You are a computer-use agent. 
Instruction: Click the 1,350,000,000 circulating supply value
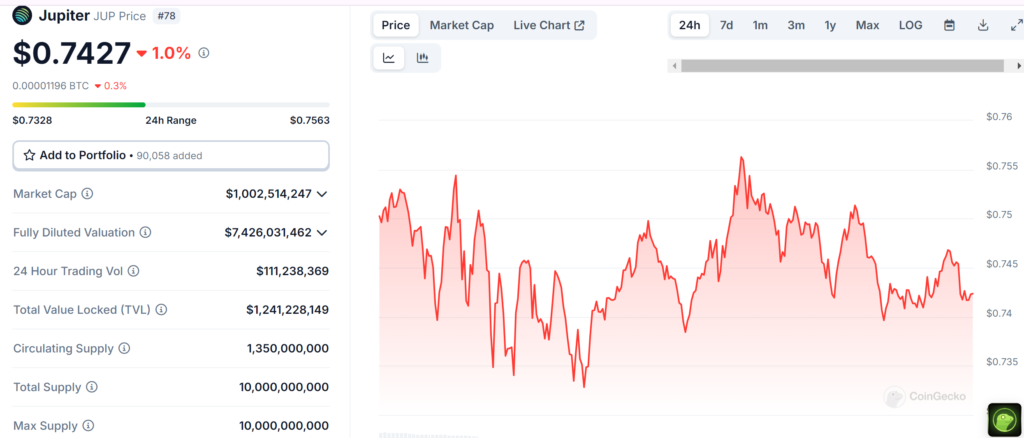(288, 349)
